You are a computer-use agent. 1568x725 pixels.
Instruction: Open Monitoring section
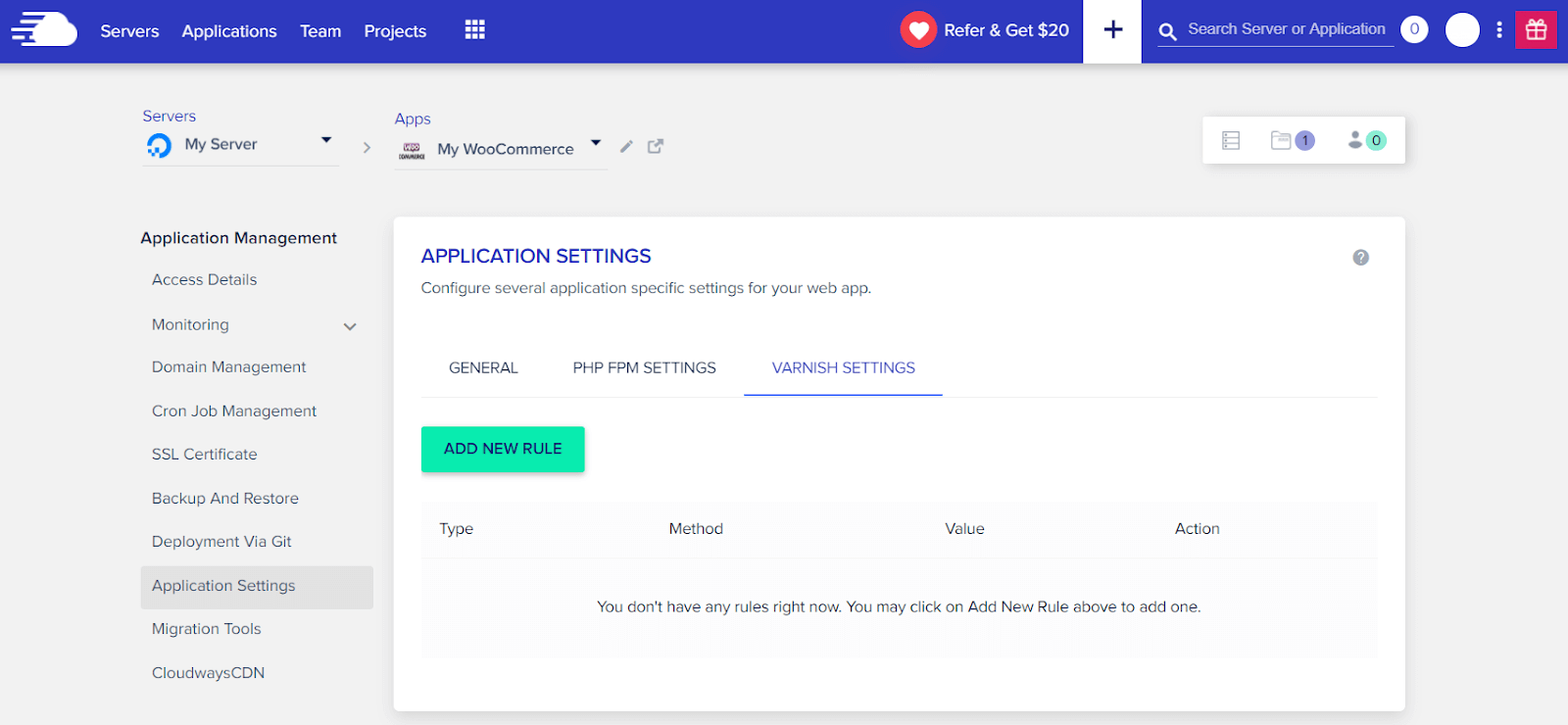(x=190, y=325)
